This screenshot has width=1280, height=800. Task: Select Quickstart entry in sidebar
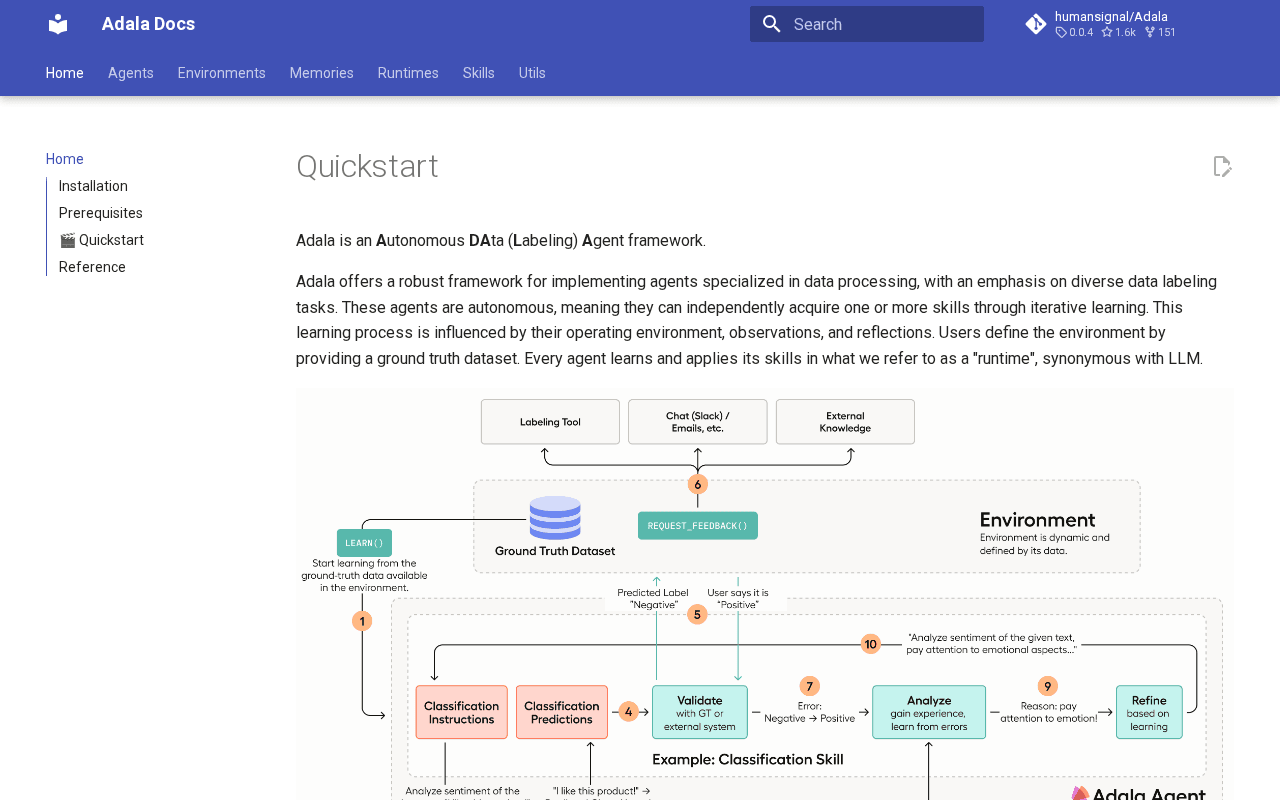tap(101, 240)
